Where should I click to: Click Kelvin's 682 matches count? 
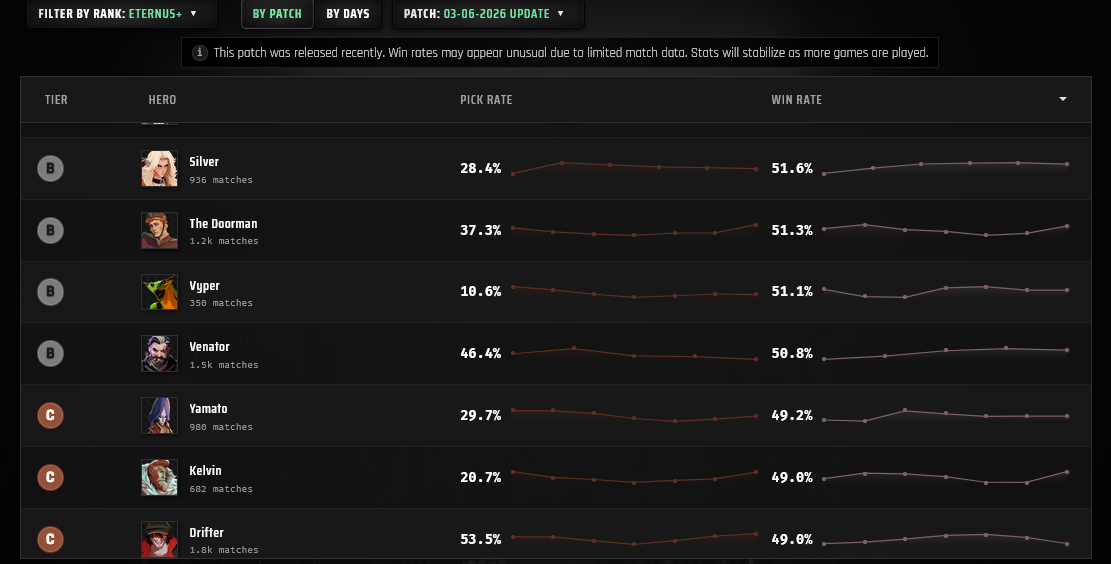coord(221,489)
